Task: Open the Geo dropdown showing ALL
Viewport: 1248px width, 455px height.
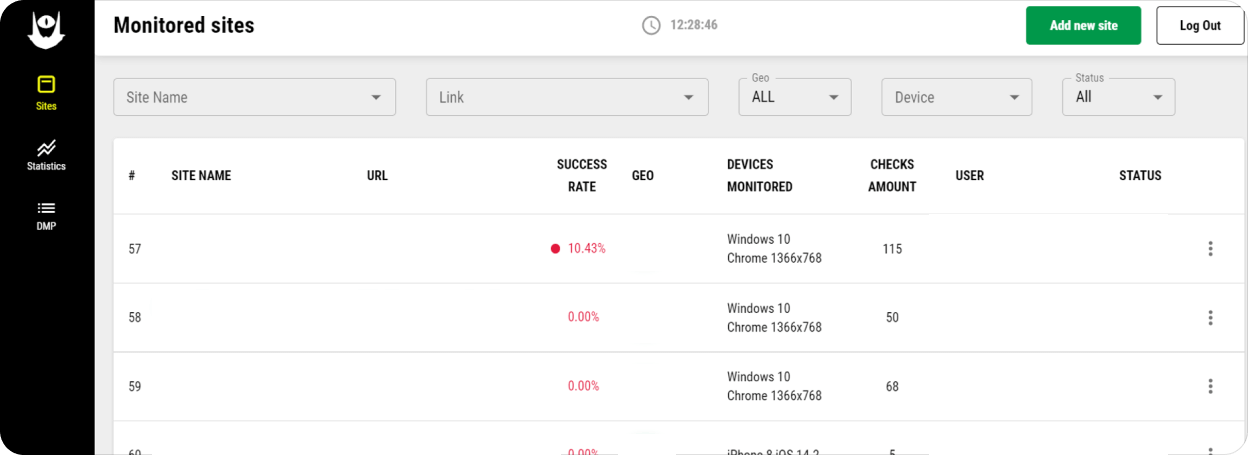Action: coord(794,97)
